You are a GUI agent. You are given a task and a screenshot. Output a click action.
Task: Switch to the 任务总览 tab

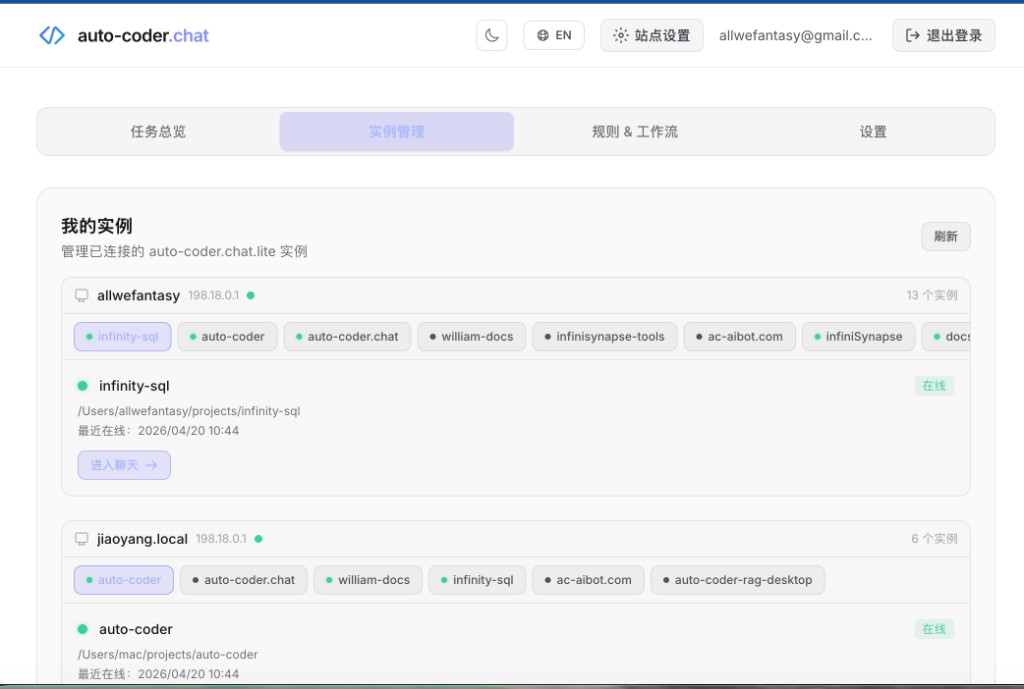(158, 132)
